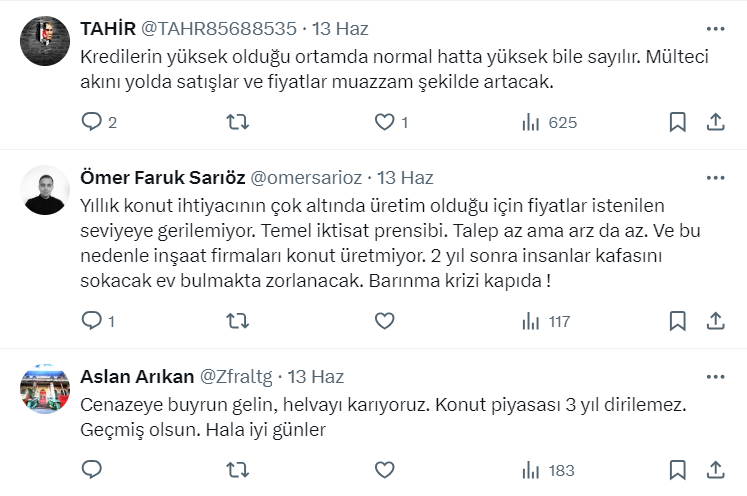Like TAHIR's tweet
The height and width of the screenshot is (496, 747).
pyautogui.click(x=384, y=122)
